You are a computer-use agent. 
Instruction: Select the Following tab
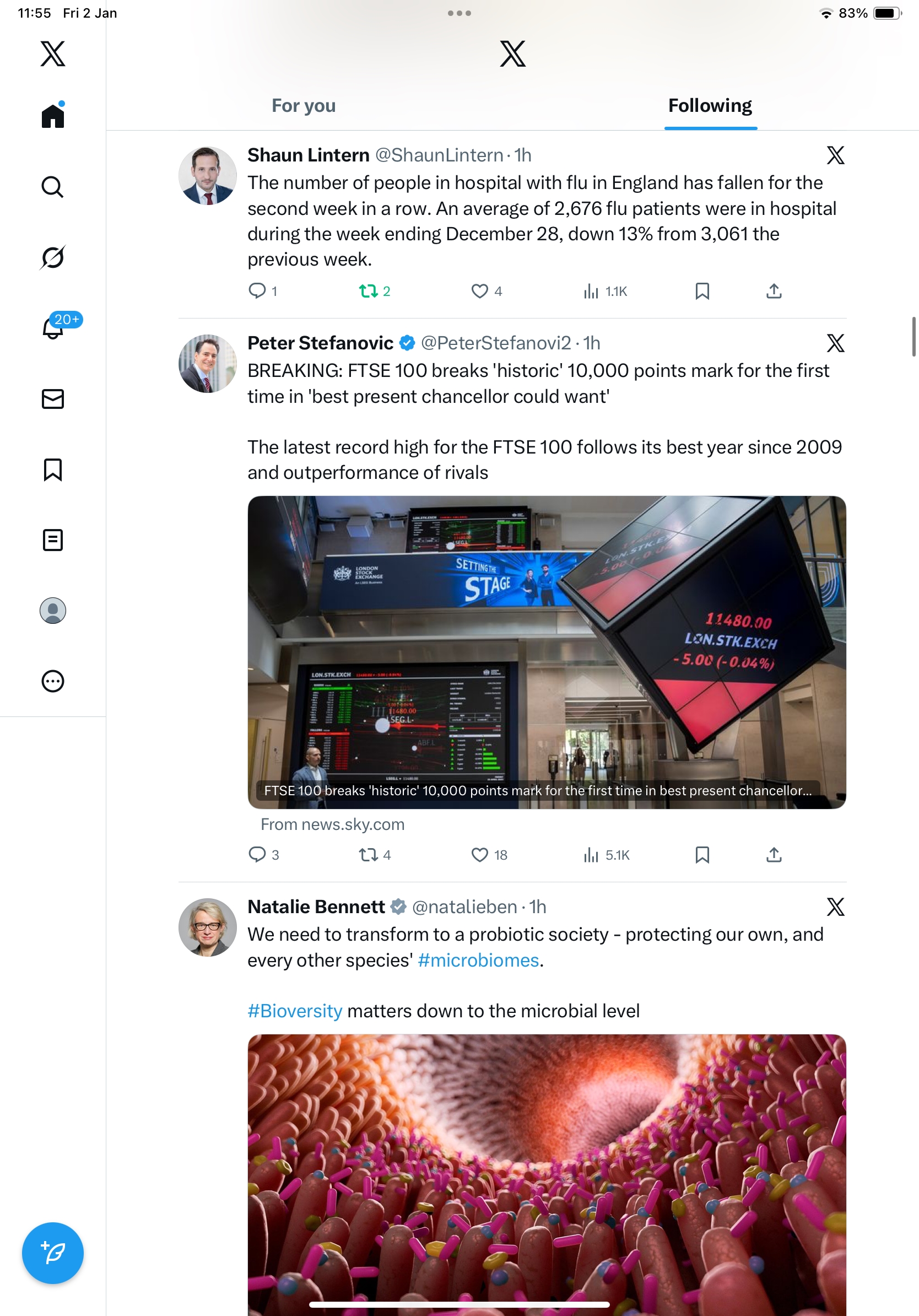tap(710, 105)
